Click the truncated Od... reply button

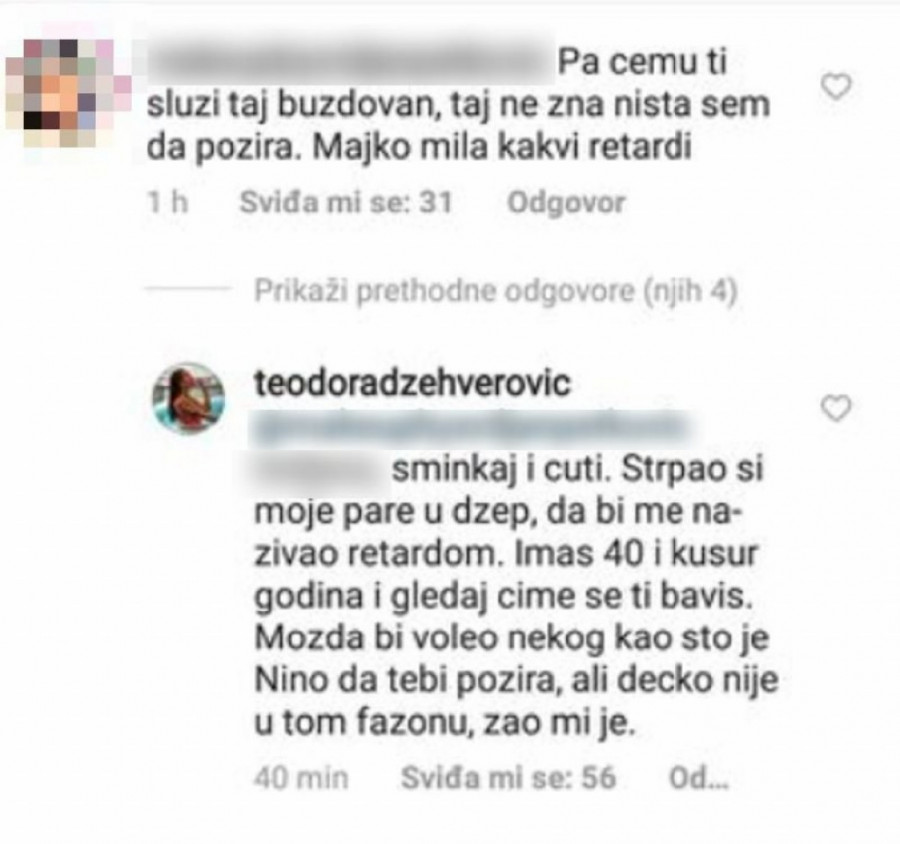point(699,779)
